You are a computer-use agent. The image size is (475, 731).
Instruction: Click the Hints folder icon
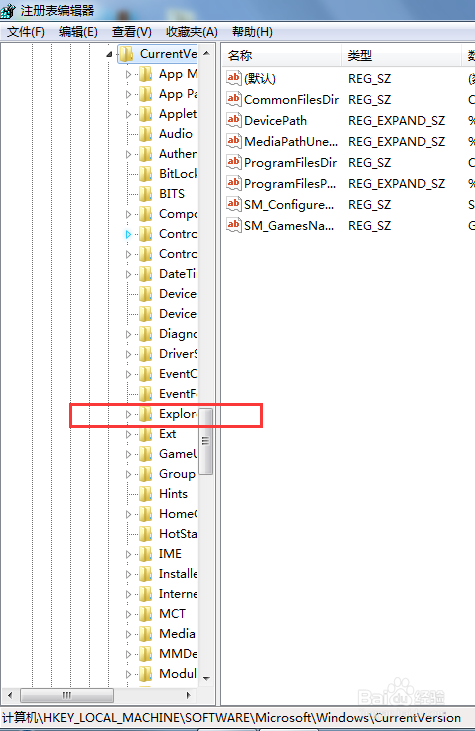coord(145,494)
